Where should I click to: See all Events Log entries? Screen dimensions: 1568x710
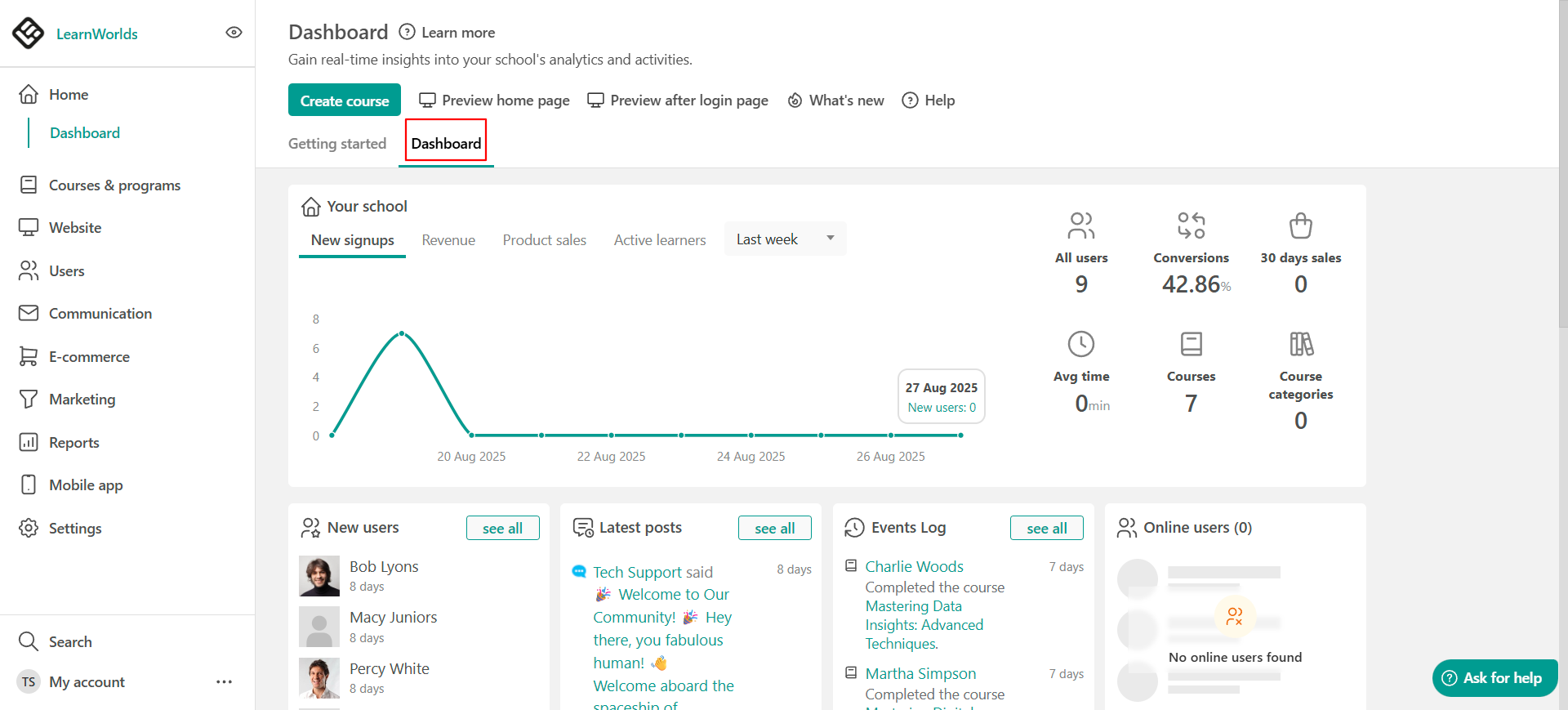click(1047, 529)
